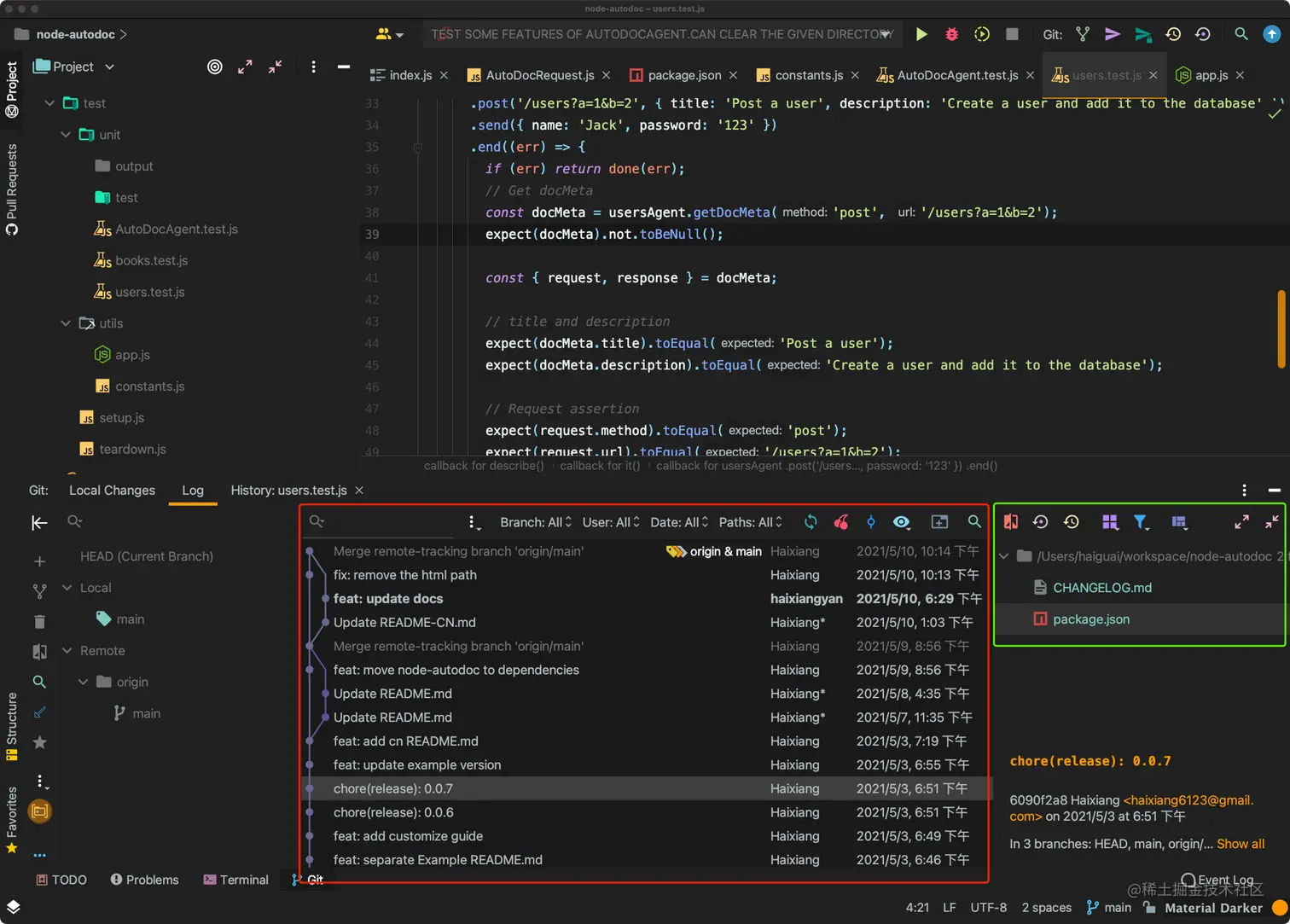This screenshot has height=924, width=1290.
Task: Start debugging with the bug icon
Action: 951,34
